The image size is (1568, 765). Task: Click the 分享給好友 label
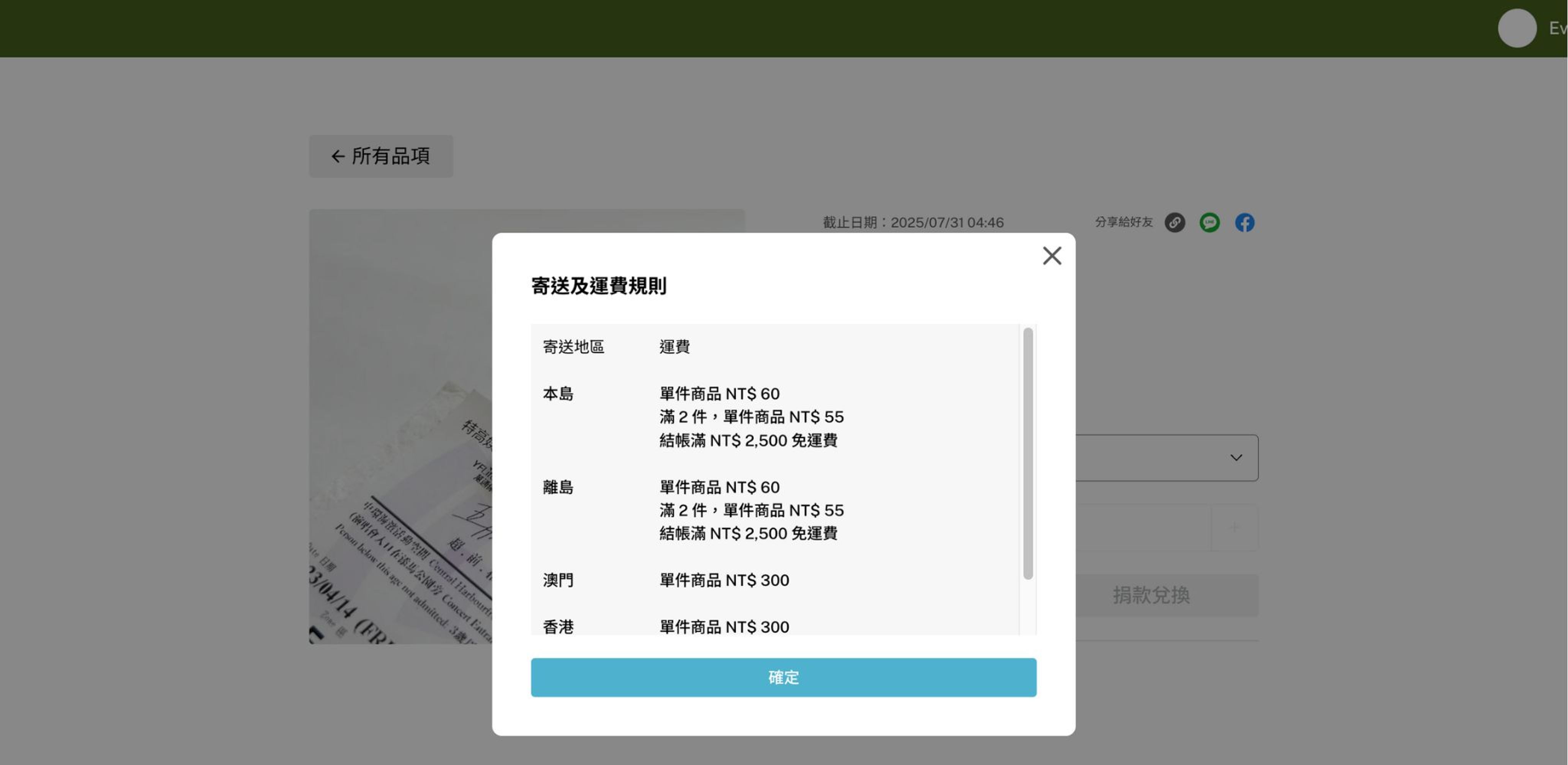tap(1124, 222)
